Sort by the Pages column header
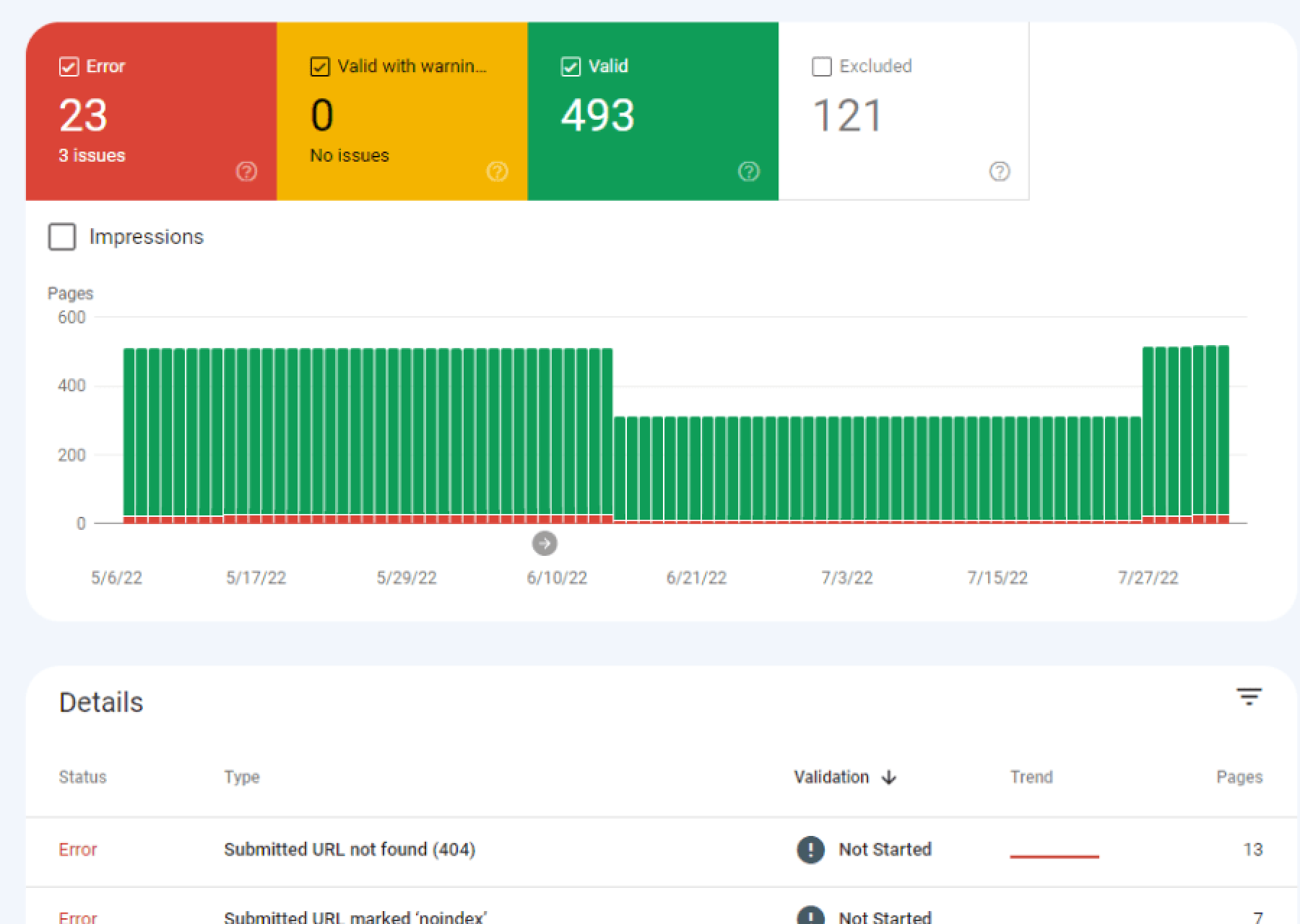This screenshot has width=1300, height=924. [1239, 777]
